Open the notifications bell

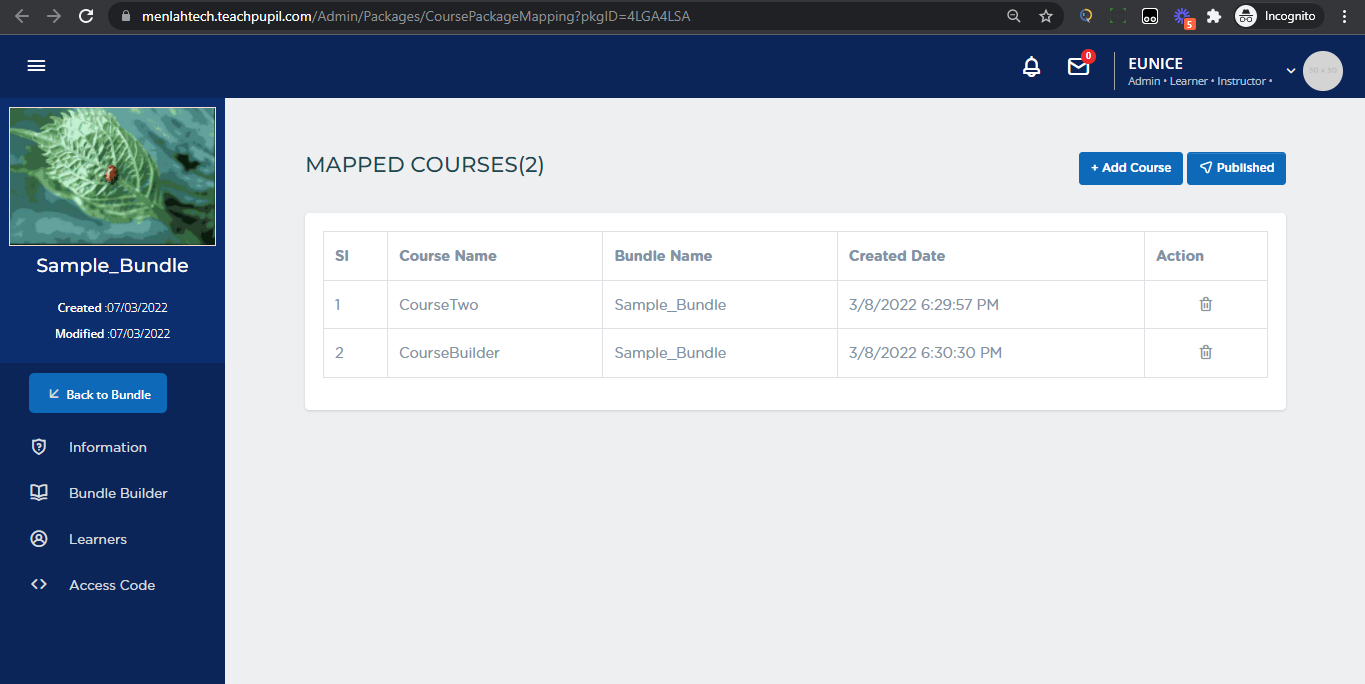[x=1031, y=67]
